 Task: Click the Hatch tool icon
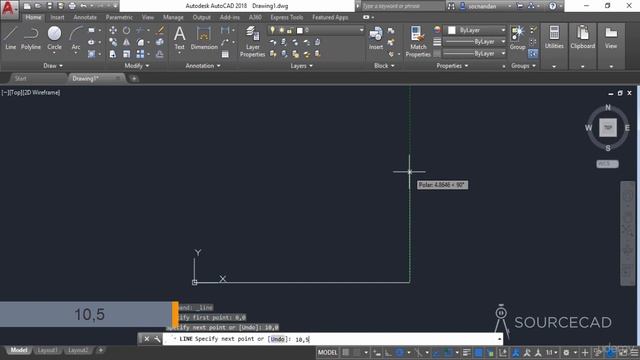pyautogui.click(x=91, y=54)
